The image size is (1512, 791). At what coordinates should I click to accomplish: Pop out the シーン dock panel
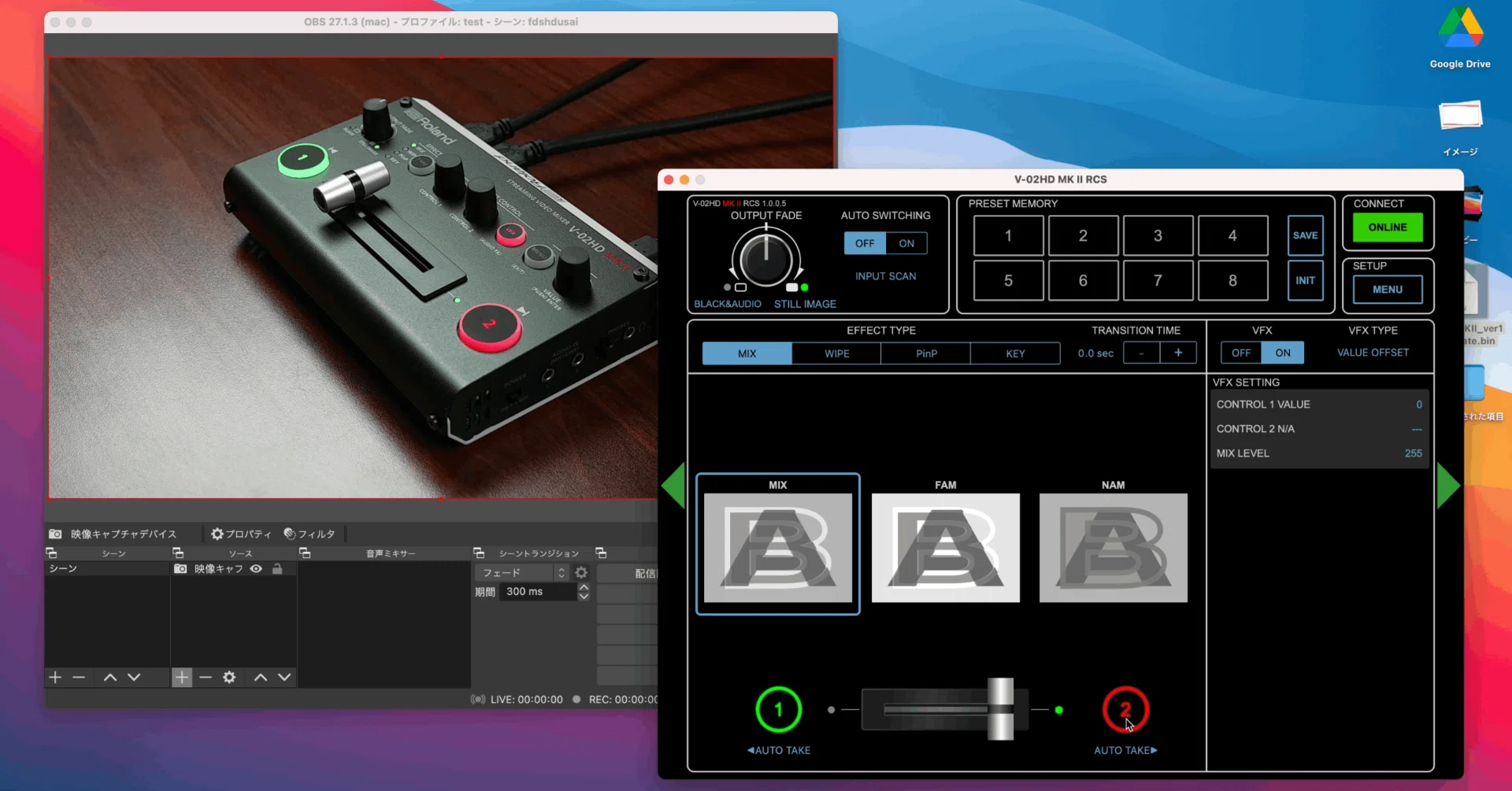tap(52, 553)
